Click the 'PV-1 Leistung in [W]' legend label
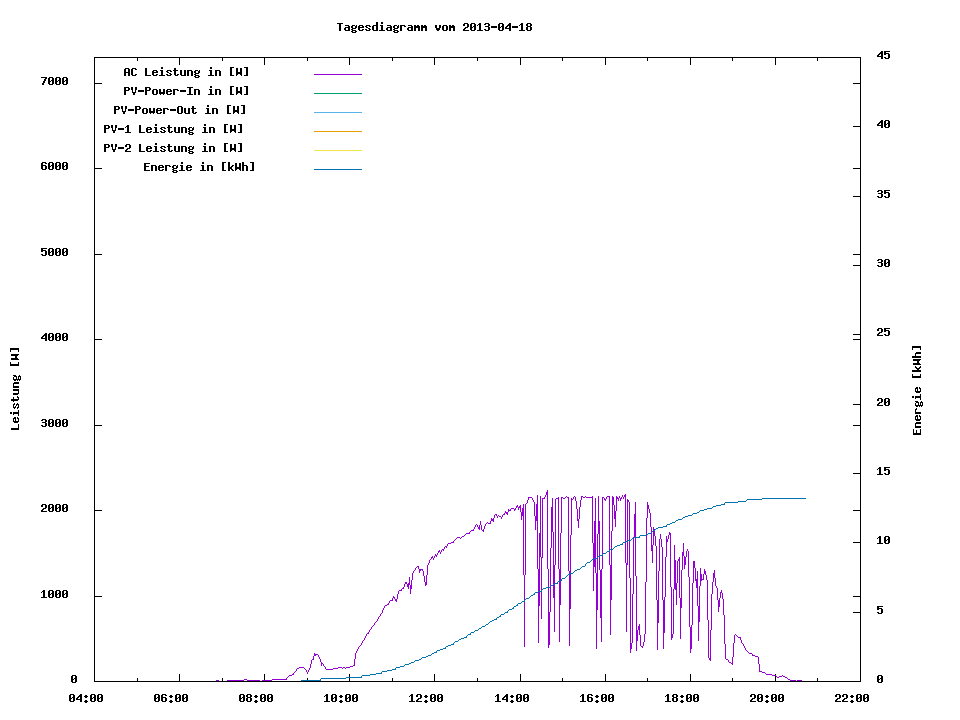This screenshot has height=720, width=960. pos(173,129)
